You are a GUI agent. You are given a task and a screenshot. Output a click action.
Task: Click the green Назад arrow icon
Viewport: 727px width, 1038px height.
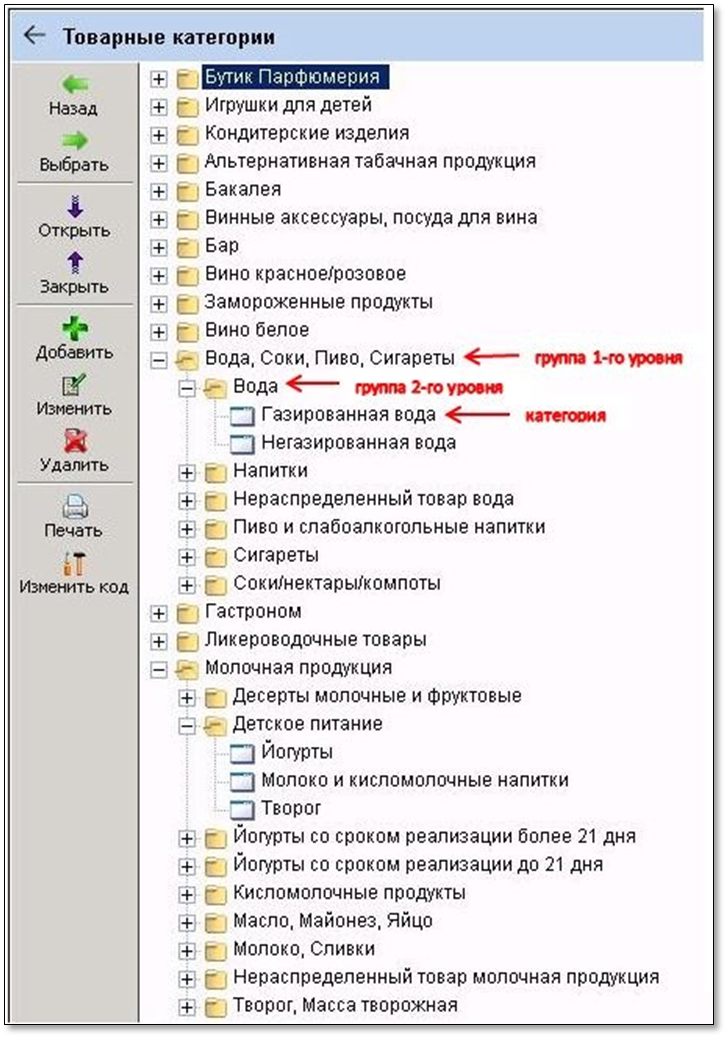74,85
